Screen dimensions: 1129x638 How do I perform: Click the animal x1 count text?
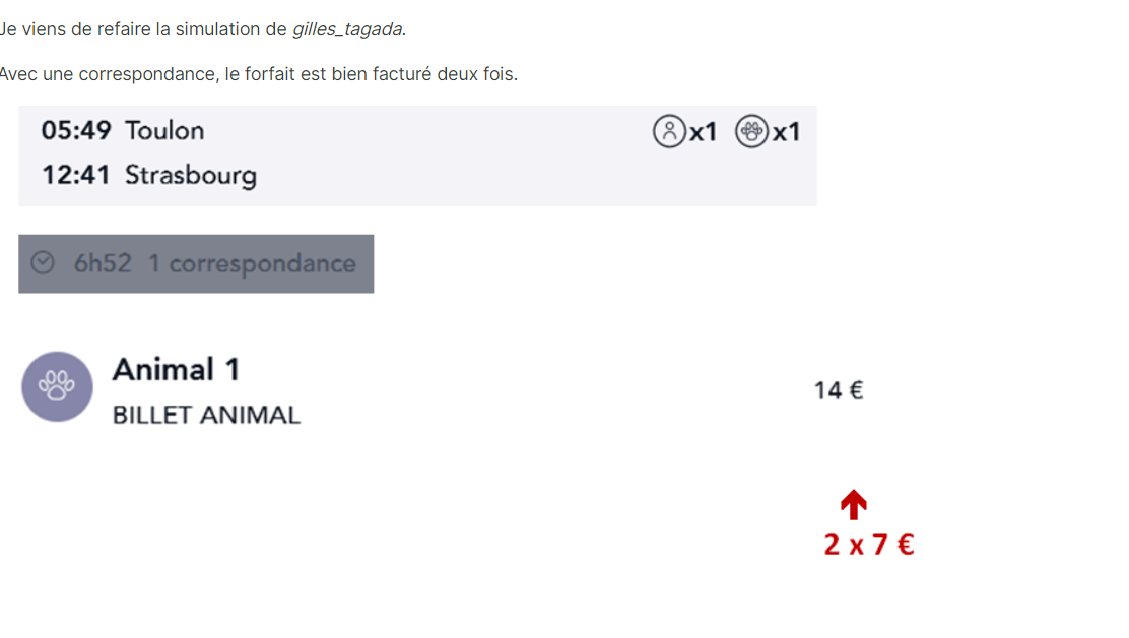coord(786,132)
